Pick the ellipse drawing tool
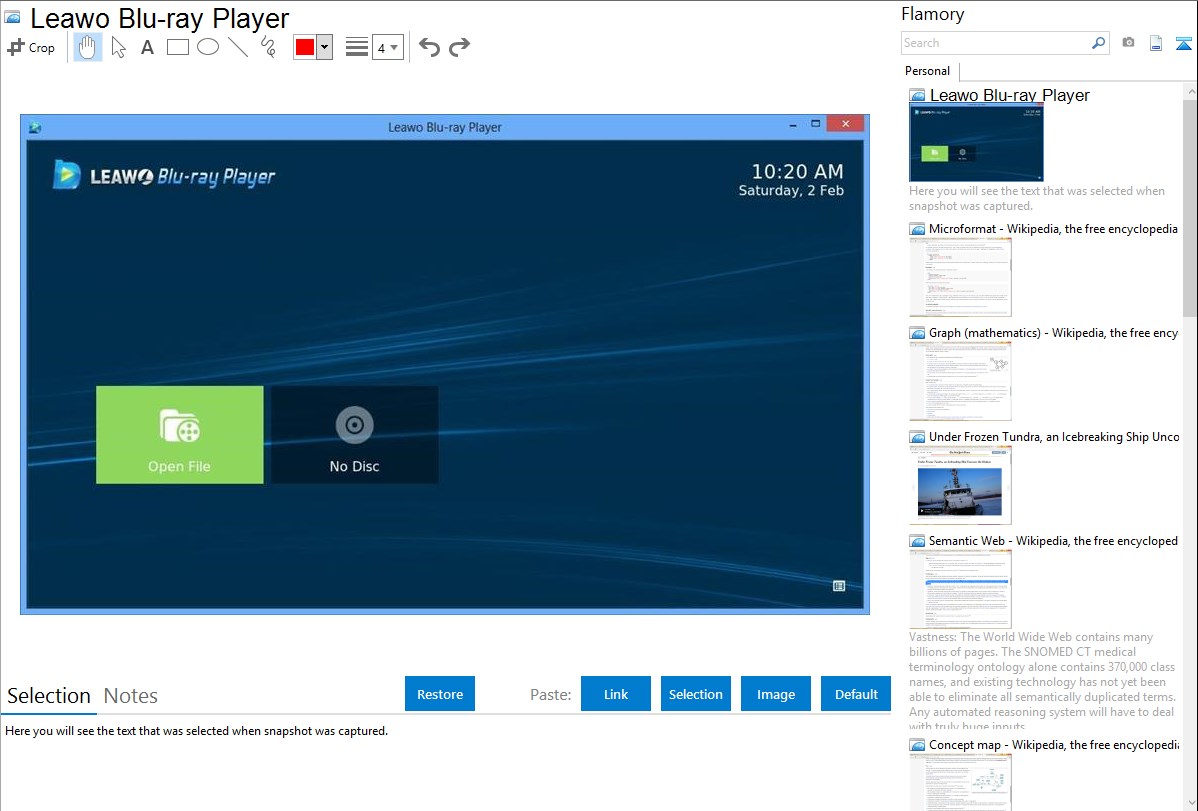Viewport: 1198px width, 811px height. [208, 47]
